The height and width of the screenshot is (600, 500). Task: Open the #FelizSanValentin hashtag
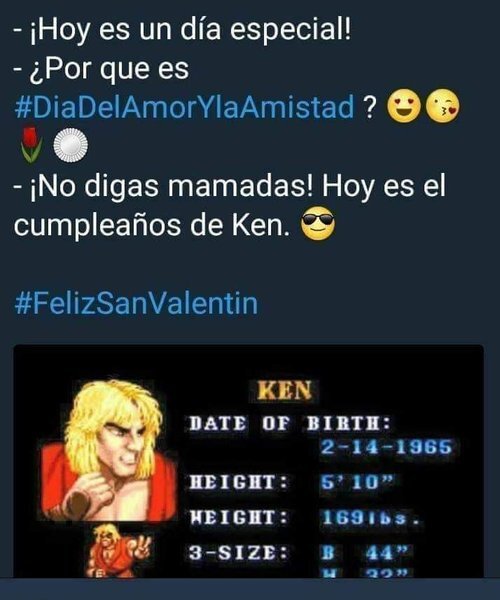click(136, 304)
